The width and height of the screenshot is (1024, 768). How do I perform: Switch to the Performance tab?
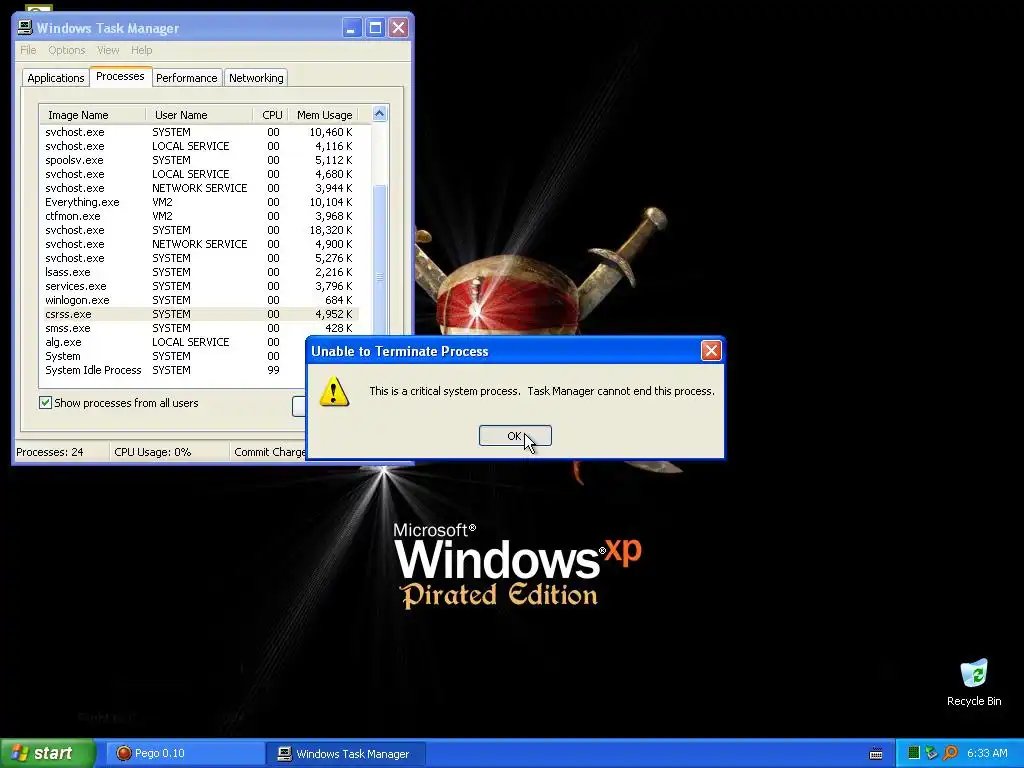[x=187, y=78]
